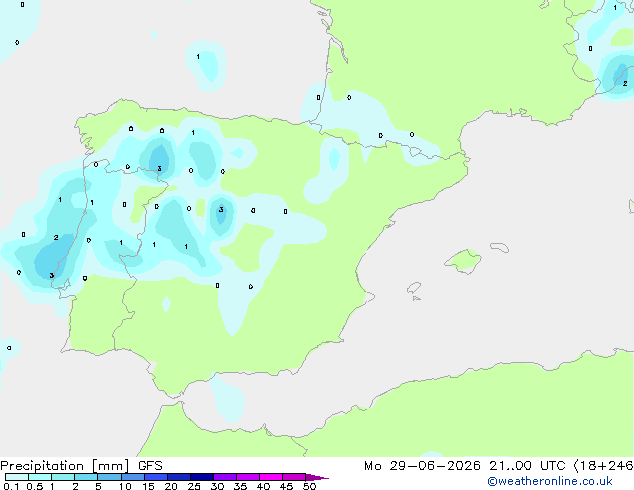Click the legend scale label "30"
The width and height of the screenshot is (634, 490).
[x=217, y=486]
